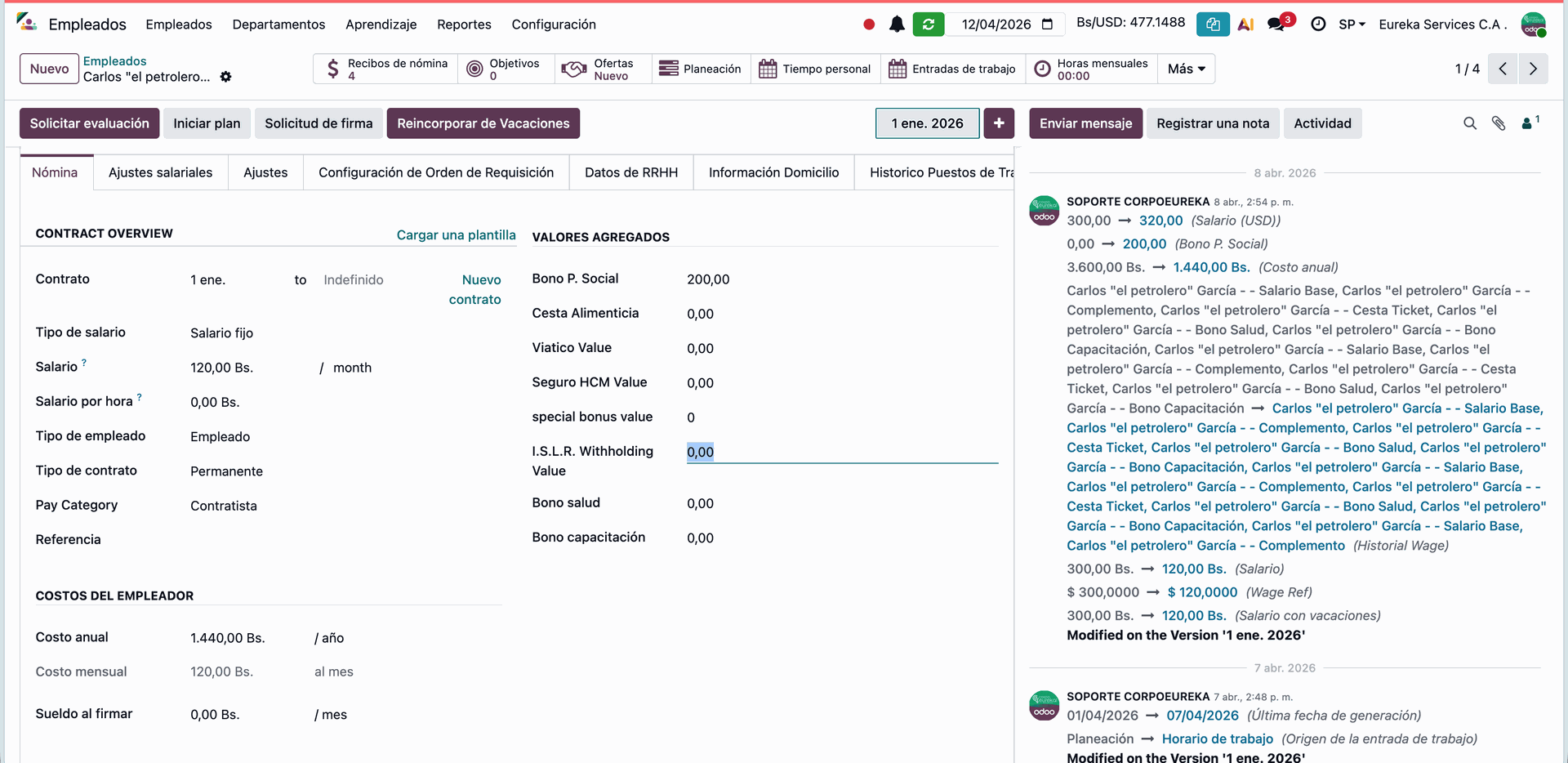Open Recibos de nómina stat button
Image resolution: width=1568 pixels, height=763 pixels.
386,69
